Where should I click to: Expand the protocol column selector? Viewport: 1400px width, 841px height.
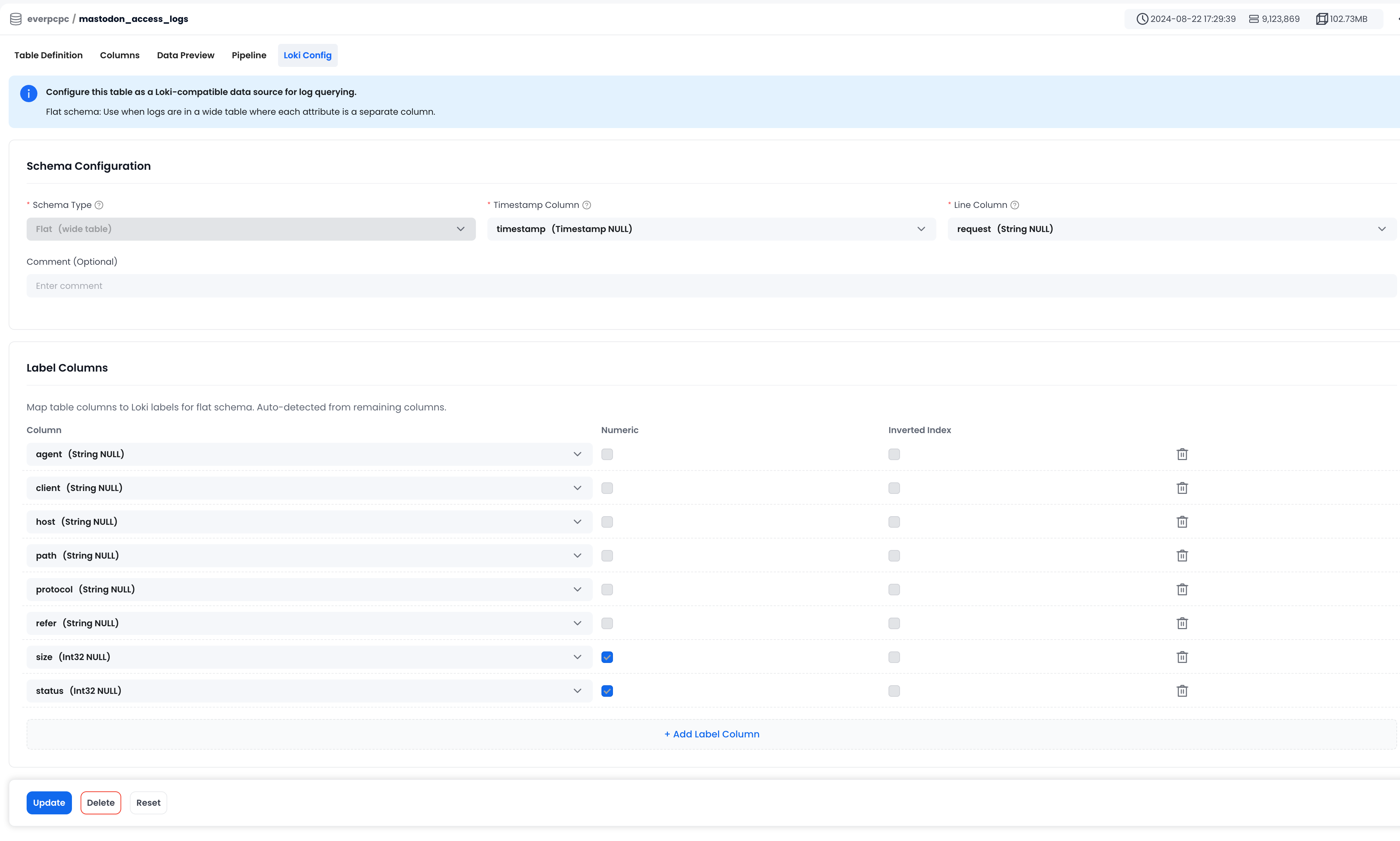(577, 589)
